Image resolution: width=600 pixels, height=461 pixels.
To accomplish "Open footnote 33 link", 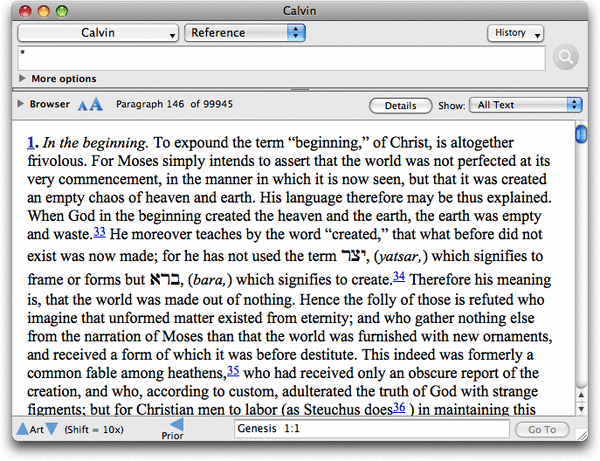I will (x=99, y=232).
